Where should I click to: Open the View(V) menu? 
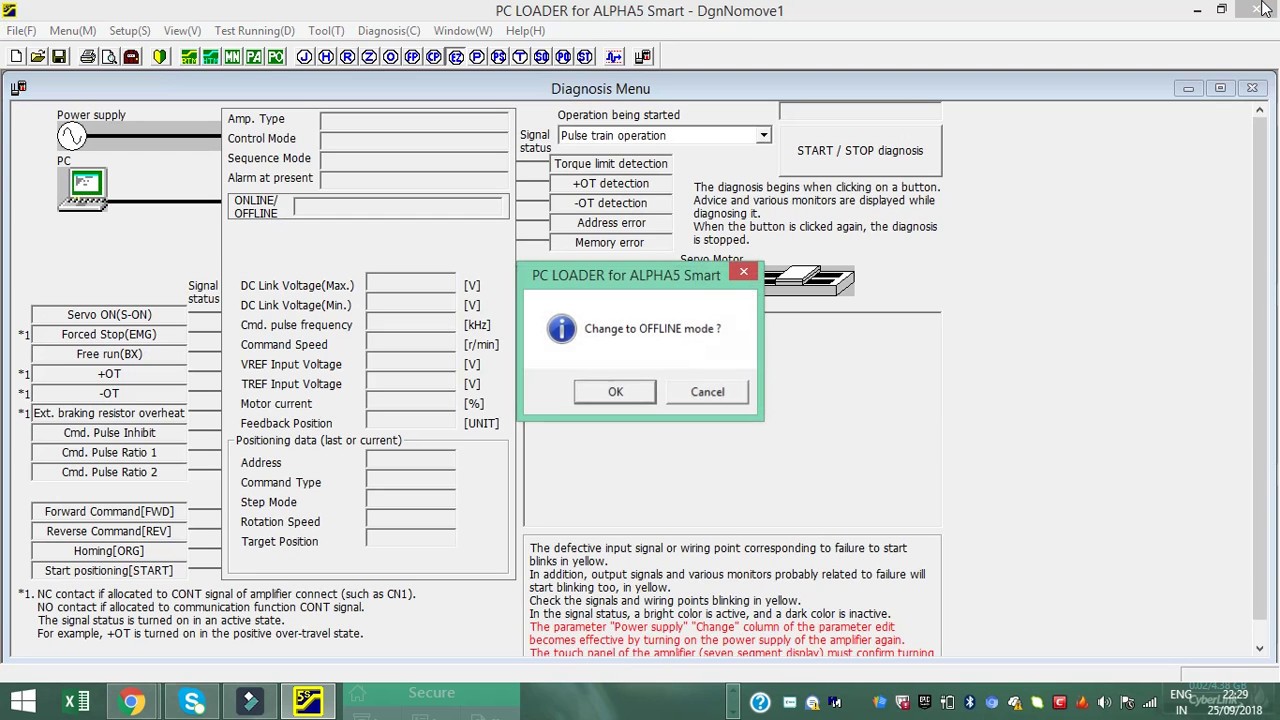coord(182,31)
